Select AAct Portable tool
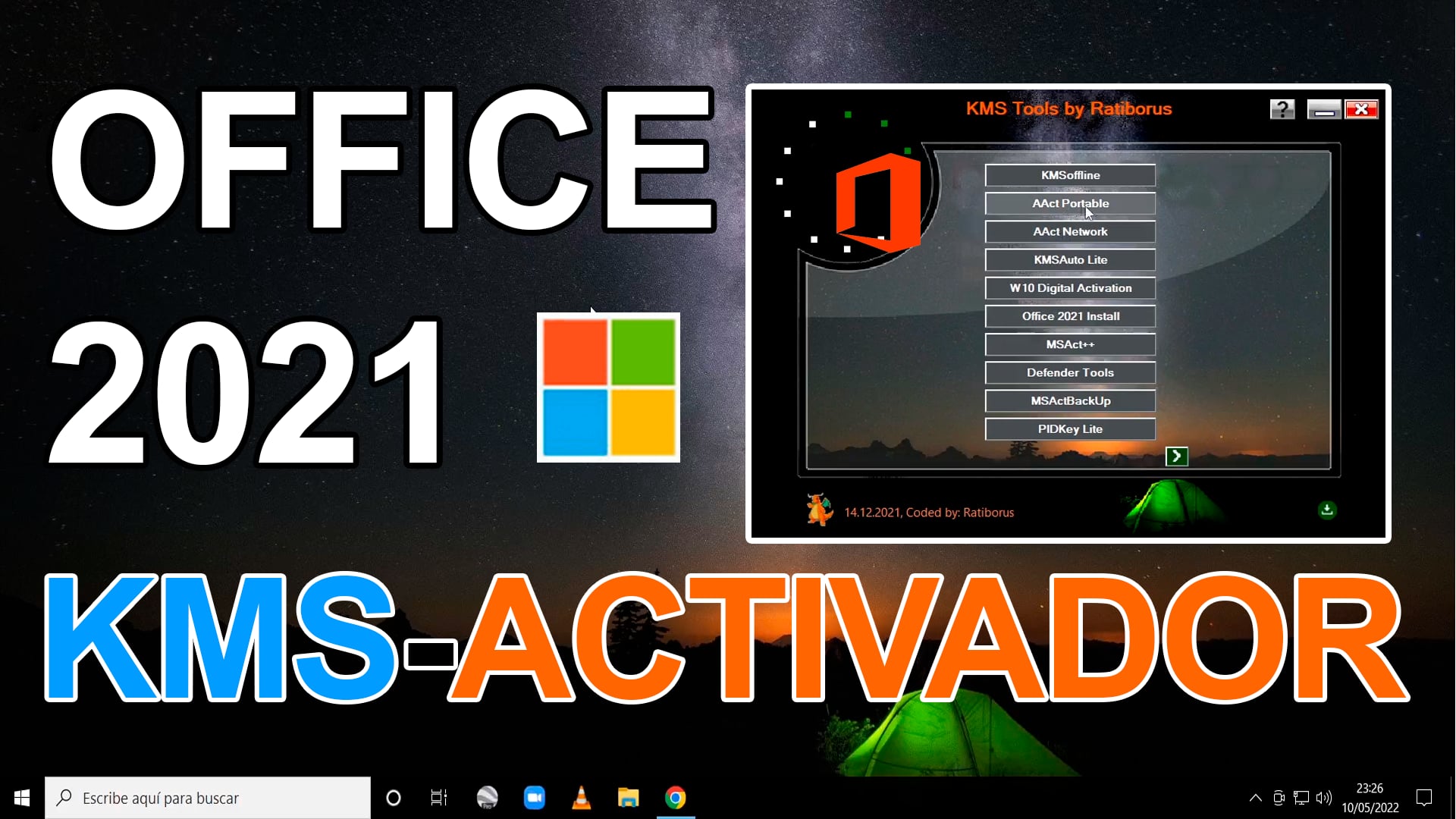 [x=1070, y=203]
